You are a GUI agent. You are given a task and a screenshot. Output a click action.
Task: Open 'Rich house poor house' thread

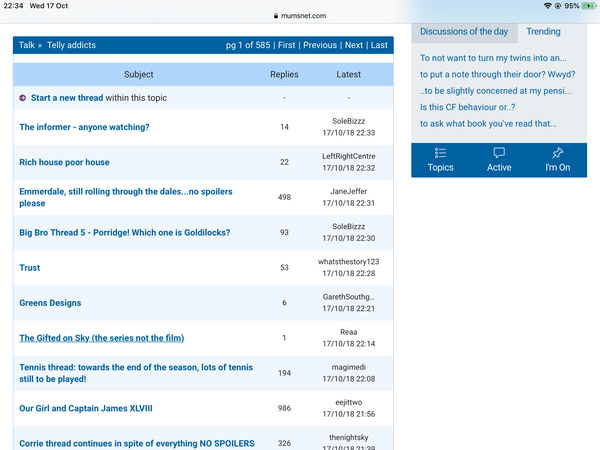click(x=64, y=162)
